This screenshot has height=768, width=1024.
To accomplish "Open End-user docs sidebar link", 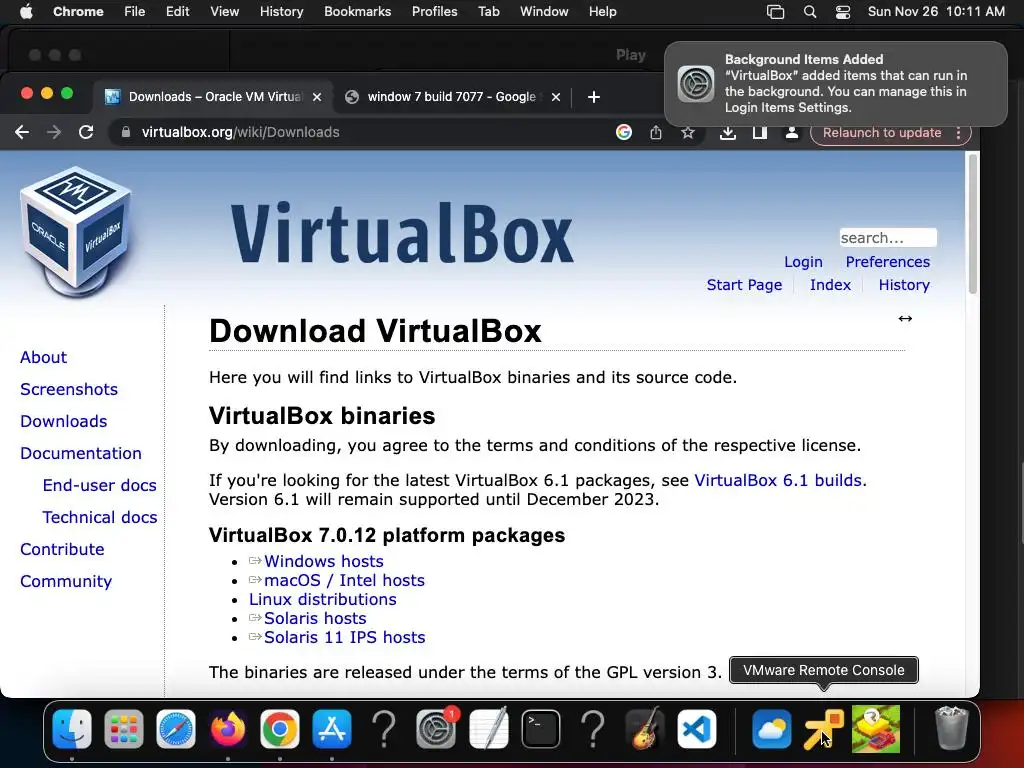I will pyautogui.click(x=99, y=485).
